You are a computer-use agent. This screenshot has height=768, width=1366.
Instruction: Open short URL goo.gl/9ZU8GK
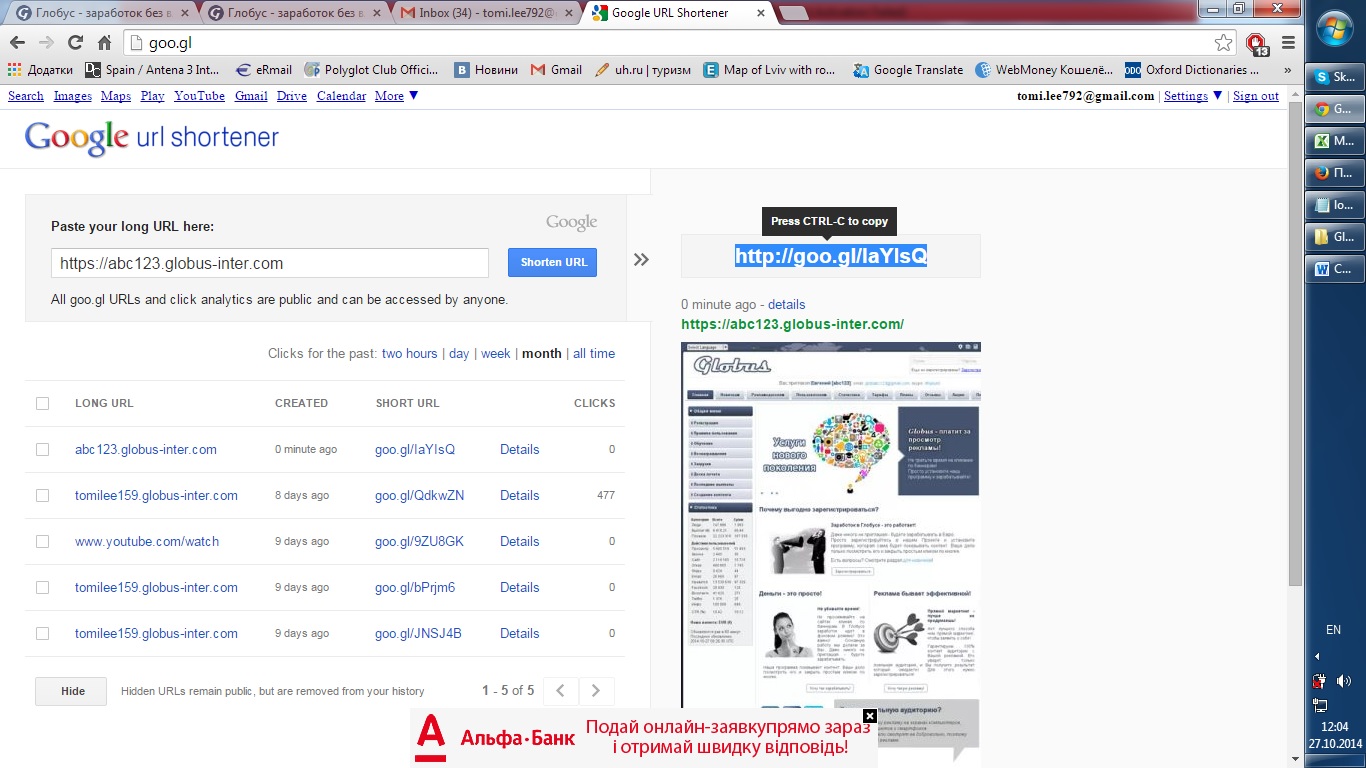419,541
